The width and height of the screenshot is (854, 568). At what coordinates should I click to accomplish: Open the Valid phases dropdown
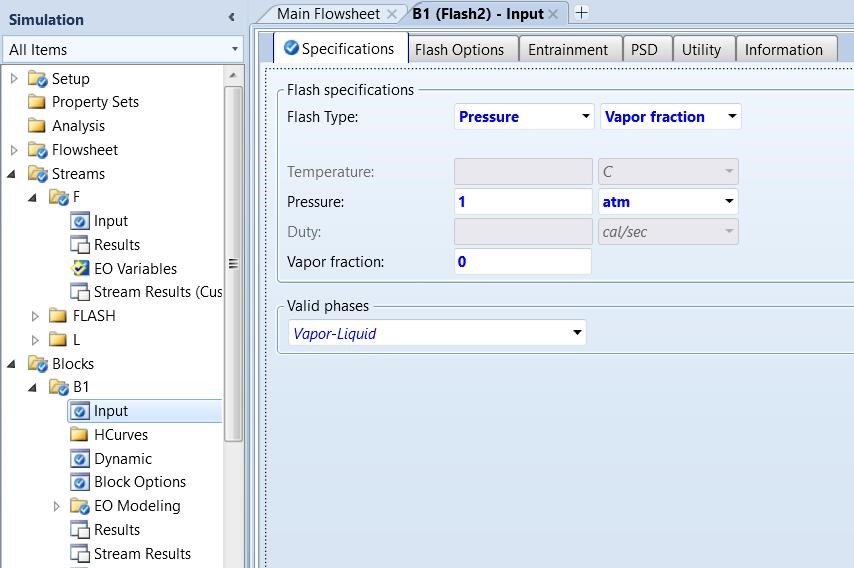[577, 333]
